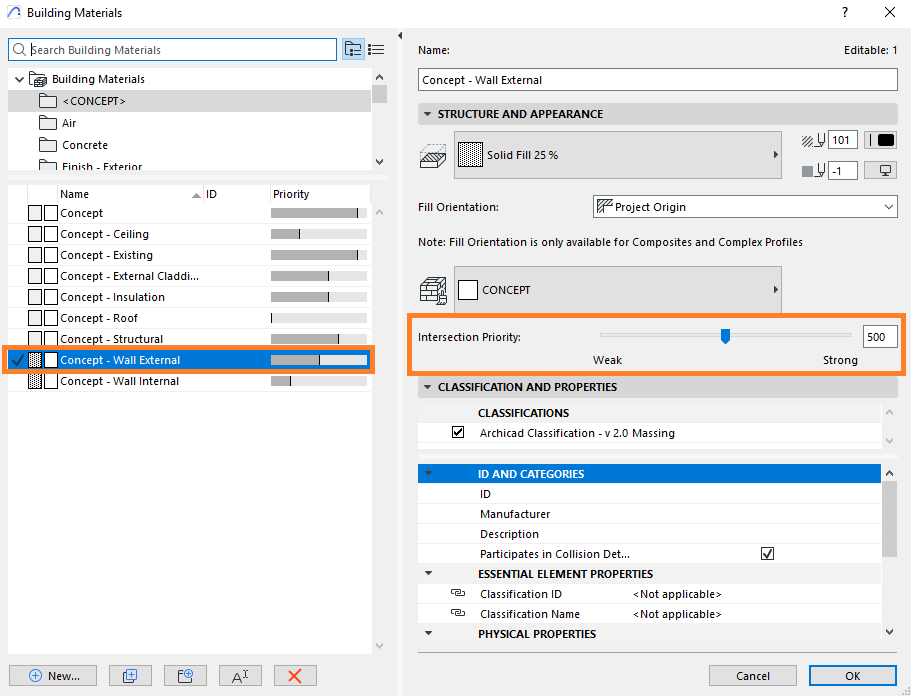The height and width of the screenshot is (696, 911).
Task: Click the help question mark button
Action: 845,12
